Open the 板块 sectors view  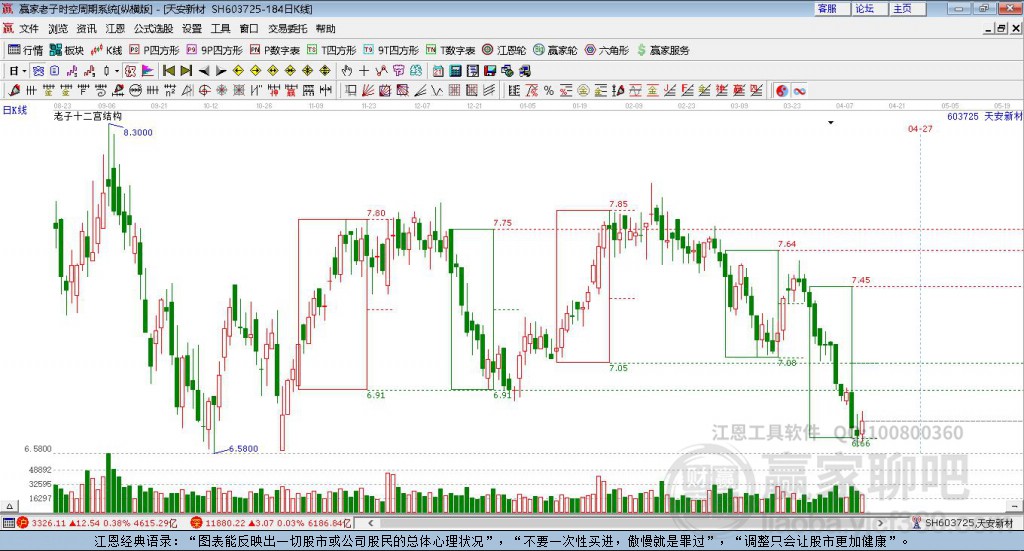[67, 50]
